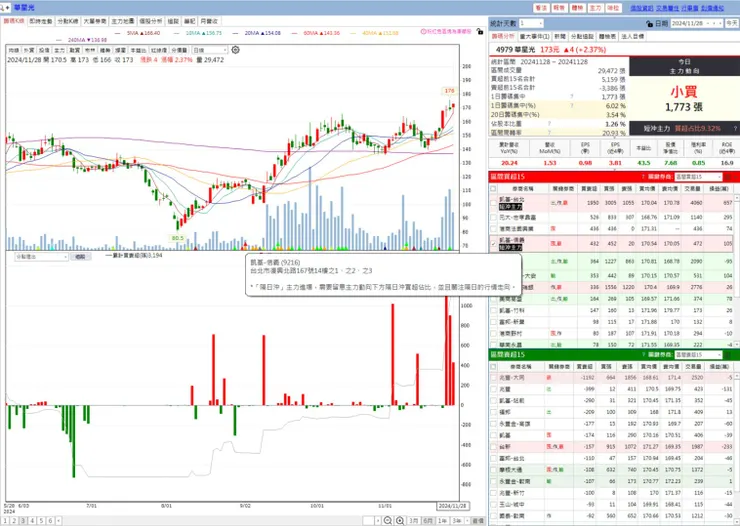Toggle the lock icon beside 日期
The image size is (740, 526).
tap(649, 23)
